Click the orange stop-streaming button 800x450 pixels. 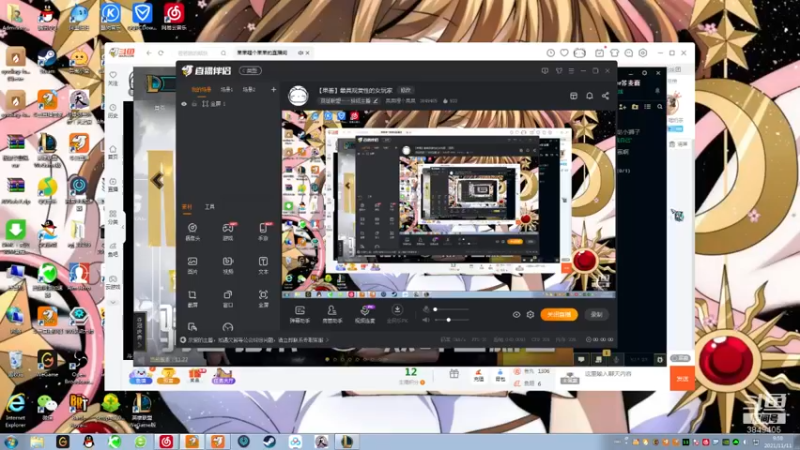pyautogui.click(x=559, y=315)
